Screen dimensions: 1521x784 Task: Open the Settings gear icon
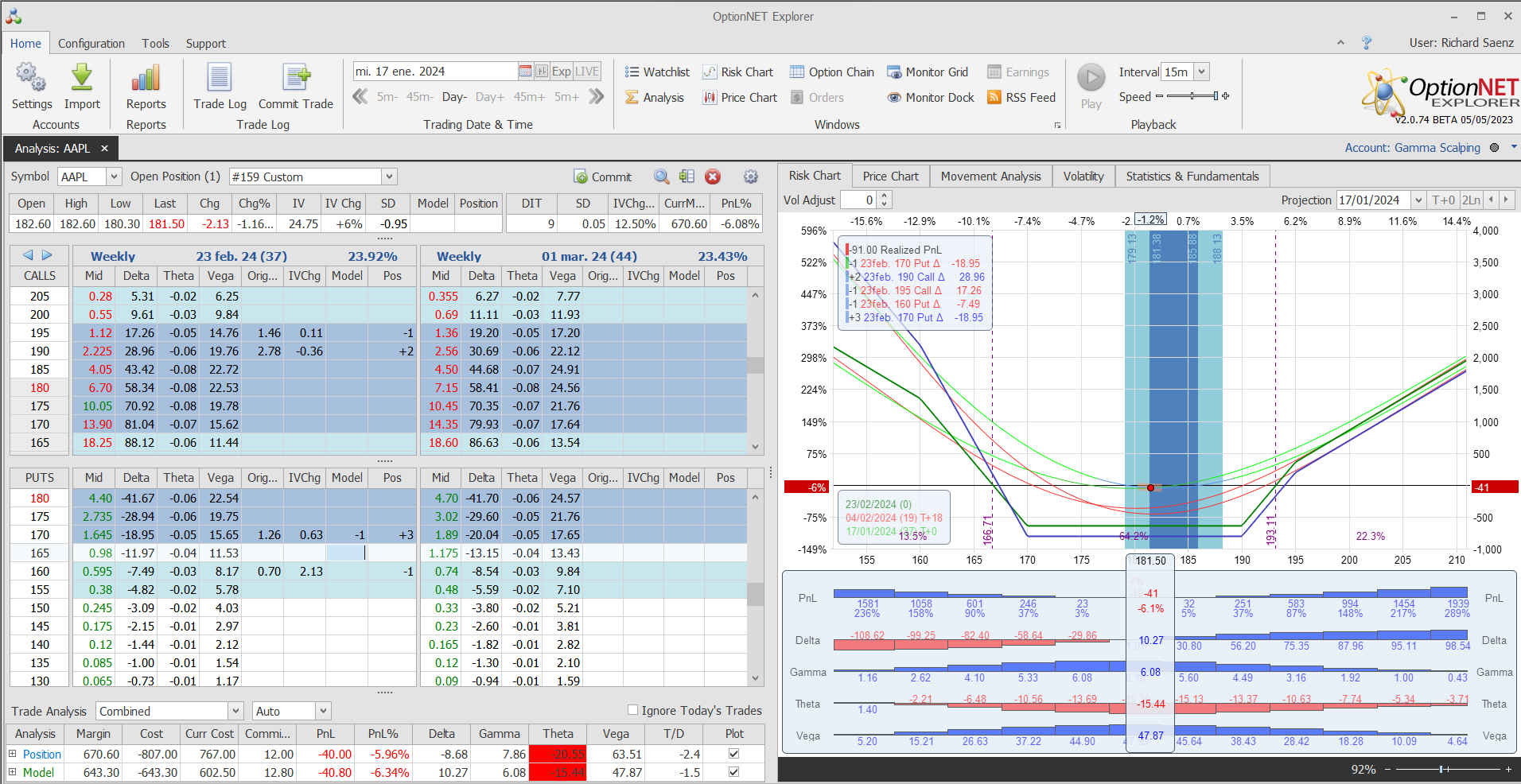pos(31,78)
